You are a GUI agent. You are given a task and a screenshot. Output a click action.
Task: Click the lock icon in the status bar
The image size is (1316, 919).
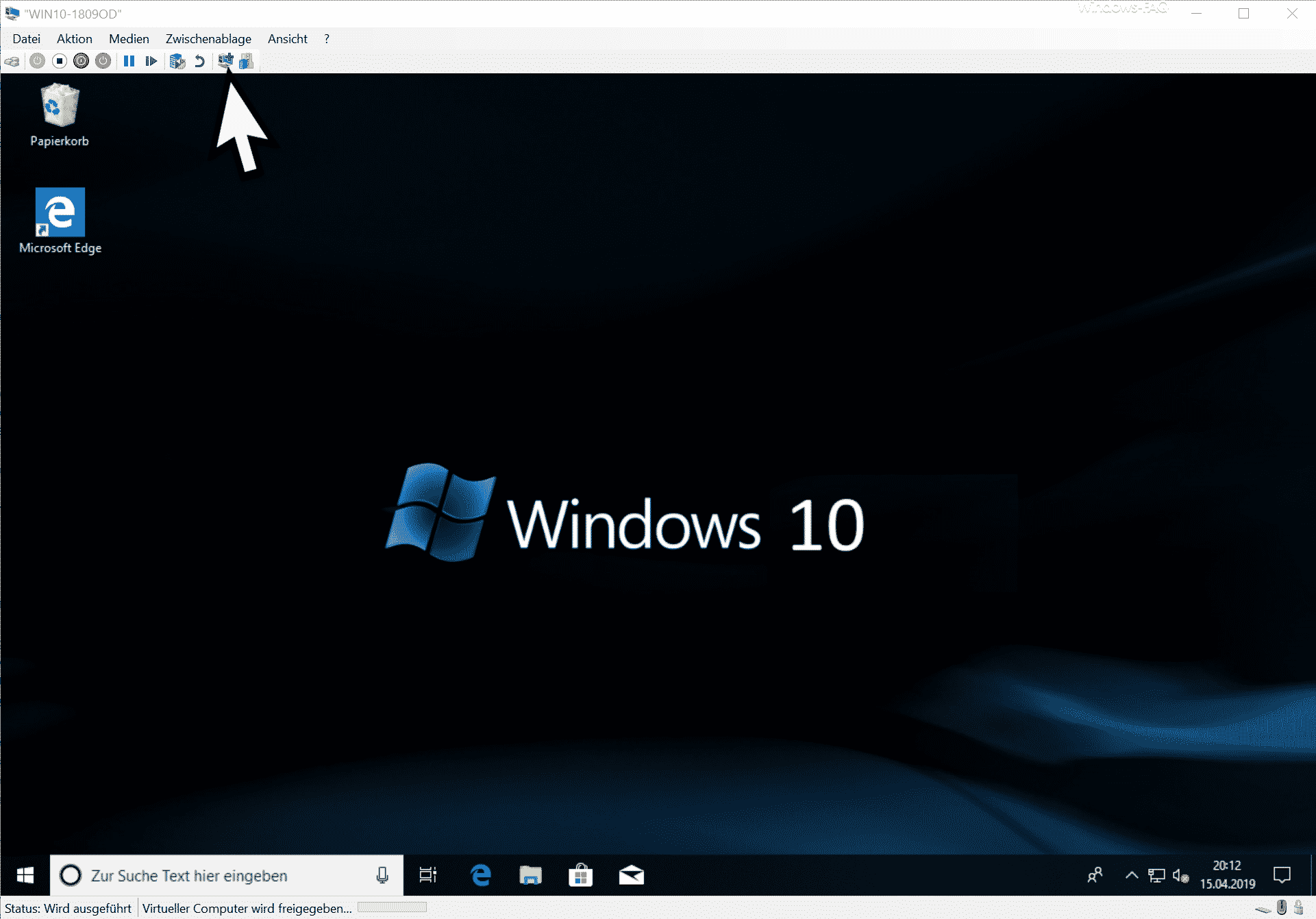[1299, 907]
